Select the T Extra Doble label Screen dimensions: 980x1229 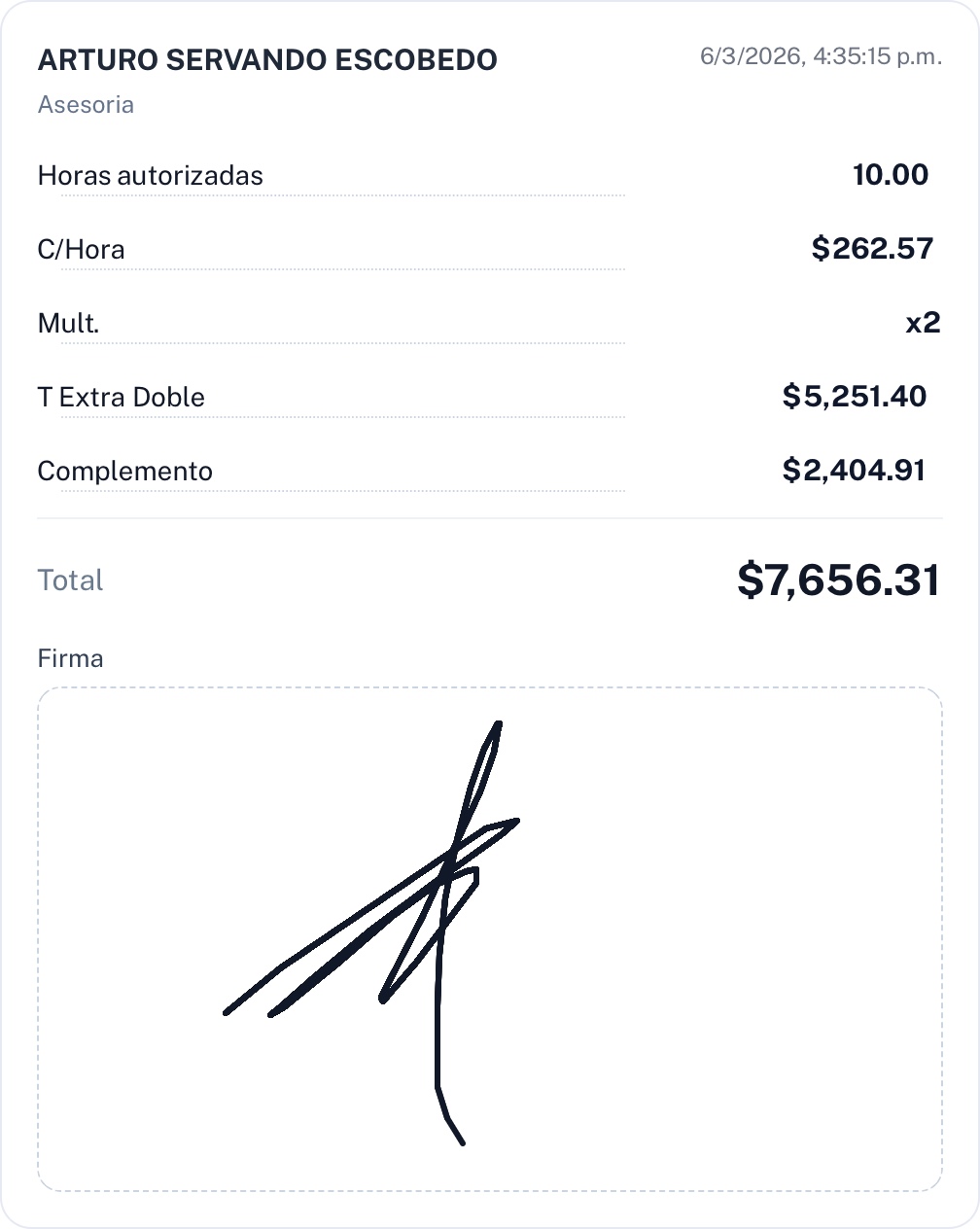coord(122,398)
